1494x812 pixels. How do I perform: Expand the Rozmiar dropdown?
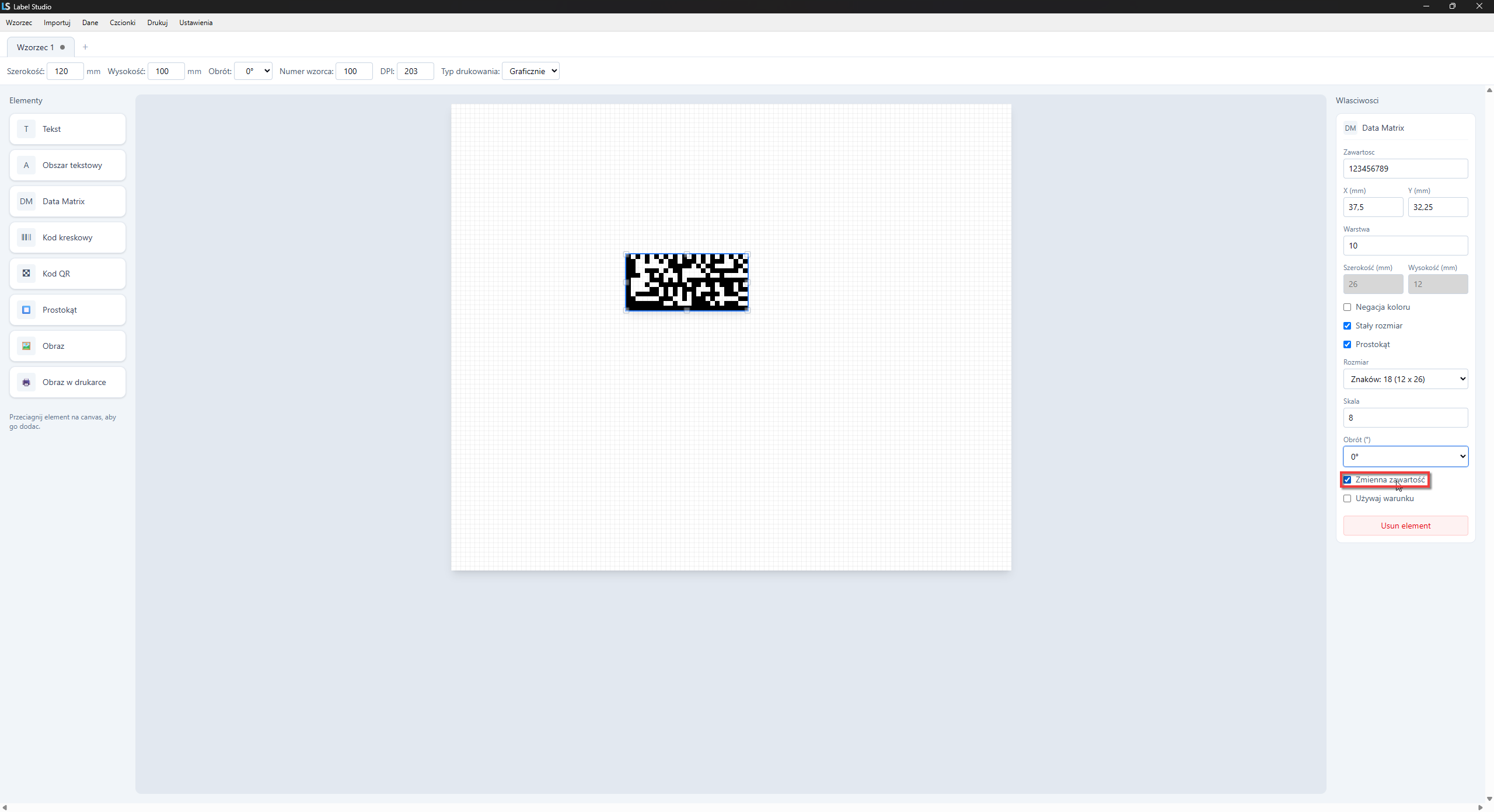1405,379
